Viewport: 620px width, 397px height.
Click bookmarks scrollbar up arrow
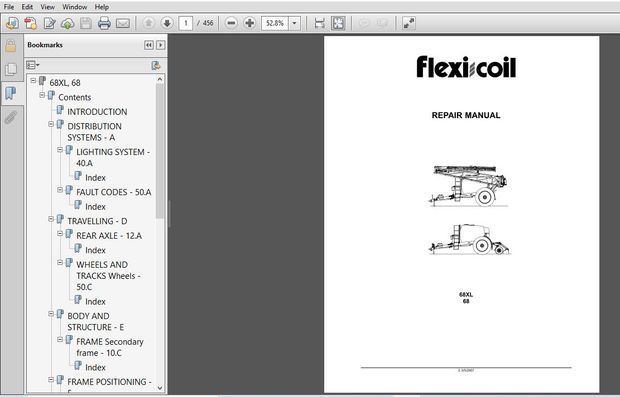(160, 79)
